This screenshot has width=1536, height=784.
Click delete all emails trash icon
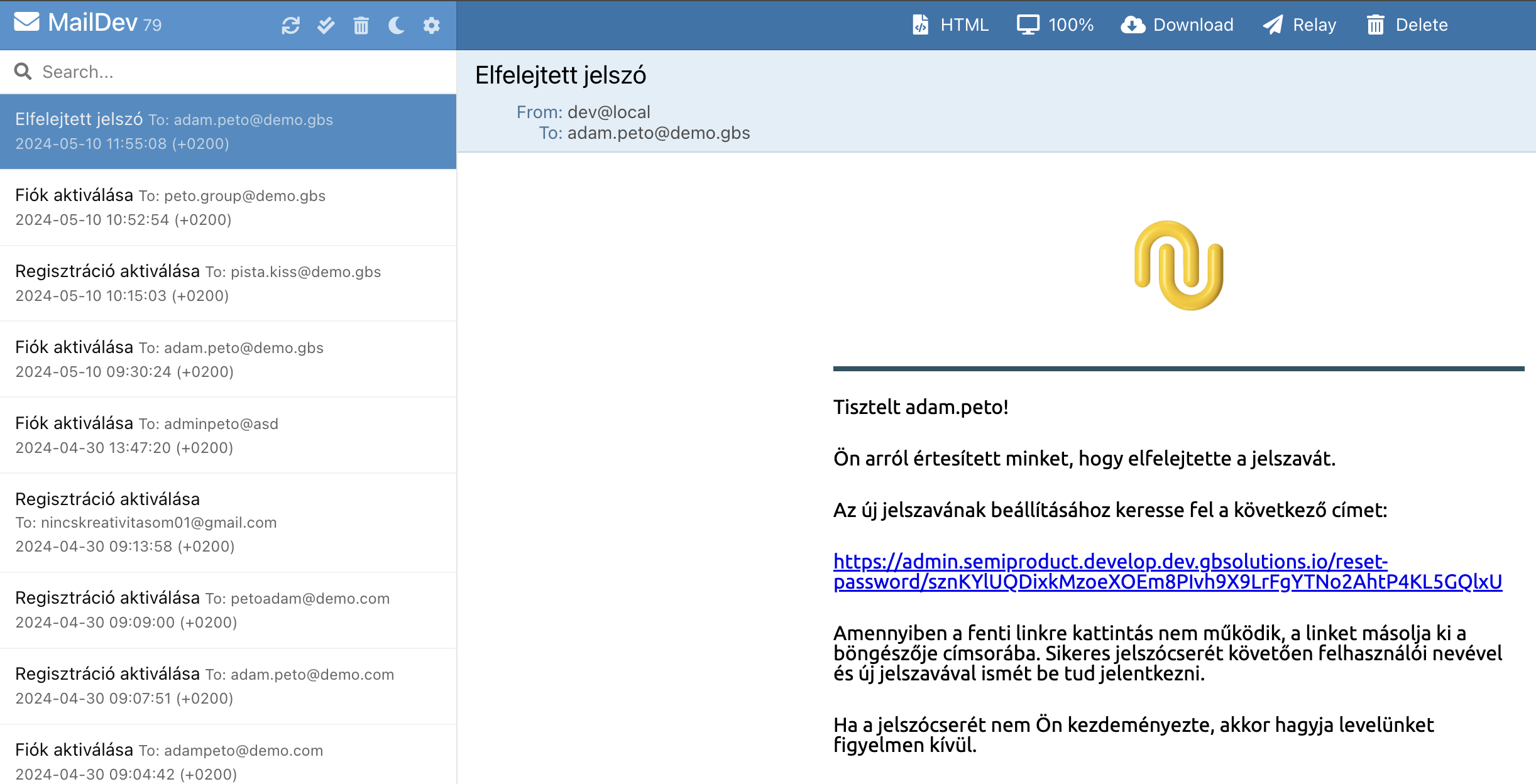(x=361, y=25)
